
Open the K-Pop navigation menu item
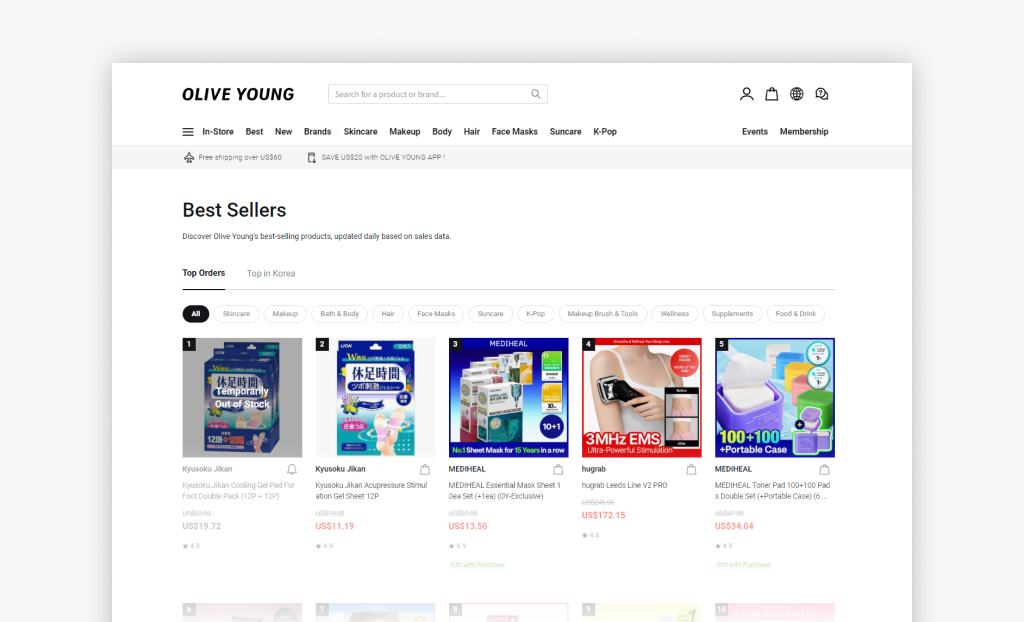[x=605, y=131]
